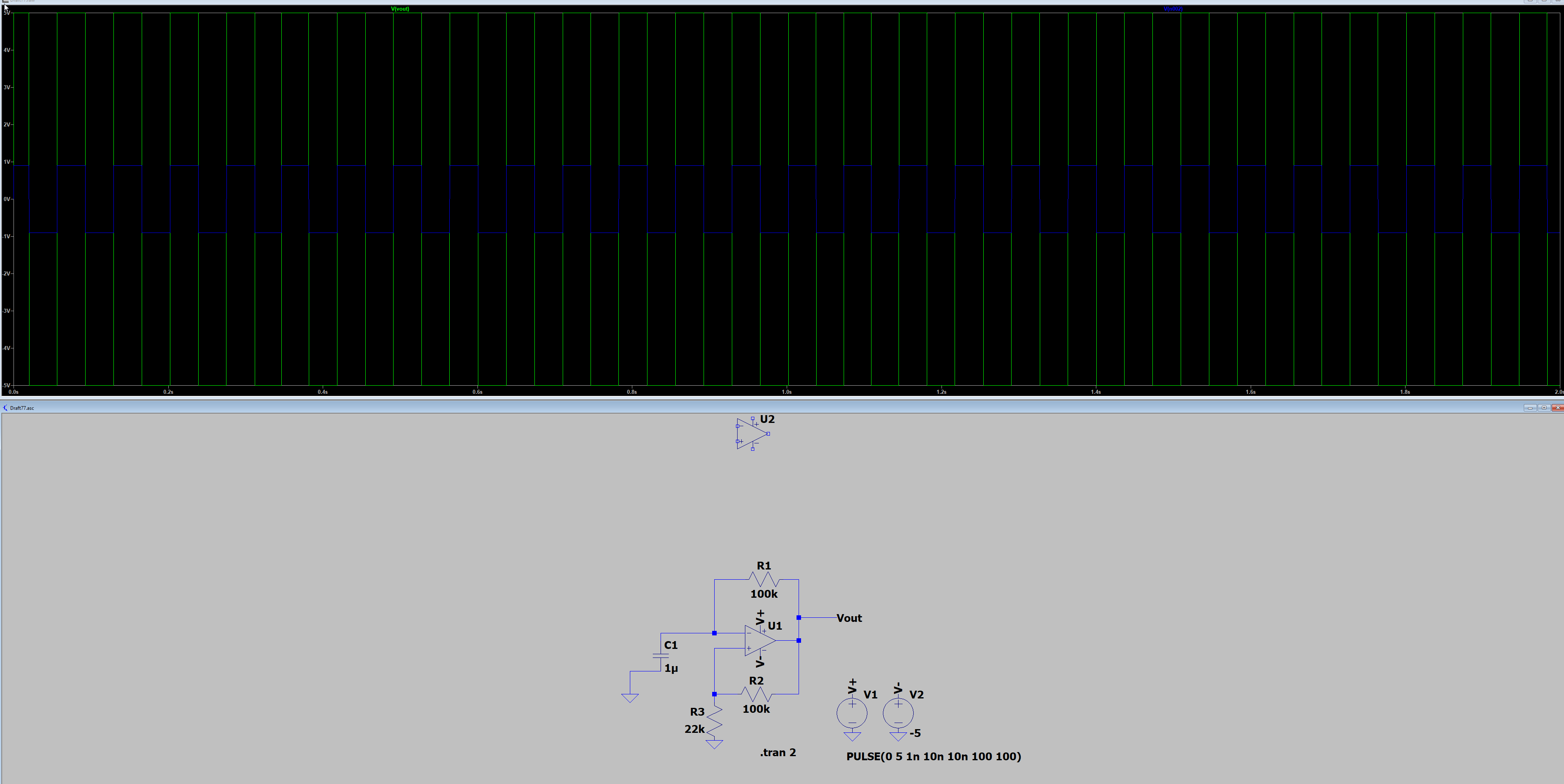The height and width of the screenshot is (784, 1564).
Task: Click the U1 reference designator
Action: point(775,626)
